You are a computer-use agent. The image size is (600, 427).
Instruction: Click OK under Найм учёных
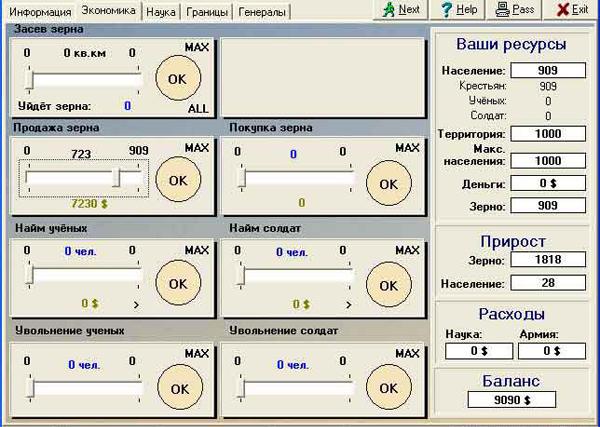(178, 283)
